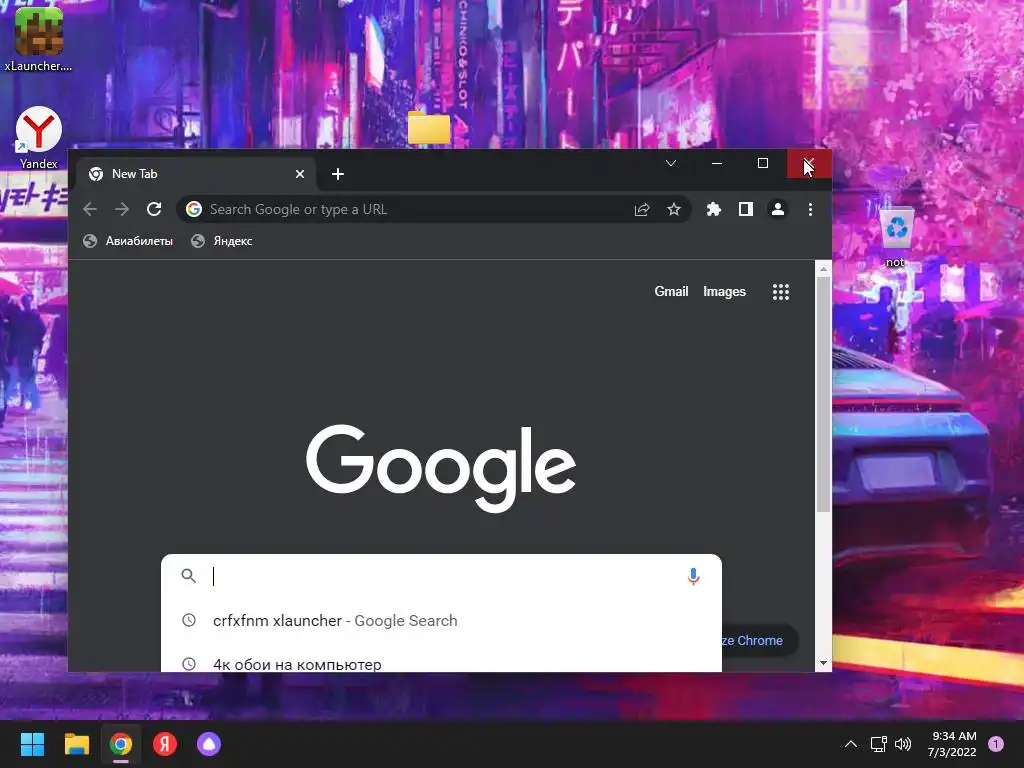Start voice search with the microphone
The width and height of the screenshot is (1024, 768).
(694, 576)
